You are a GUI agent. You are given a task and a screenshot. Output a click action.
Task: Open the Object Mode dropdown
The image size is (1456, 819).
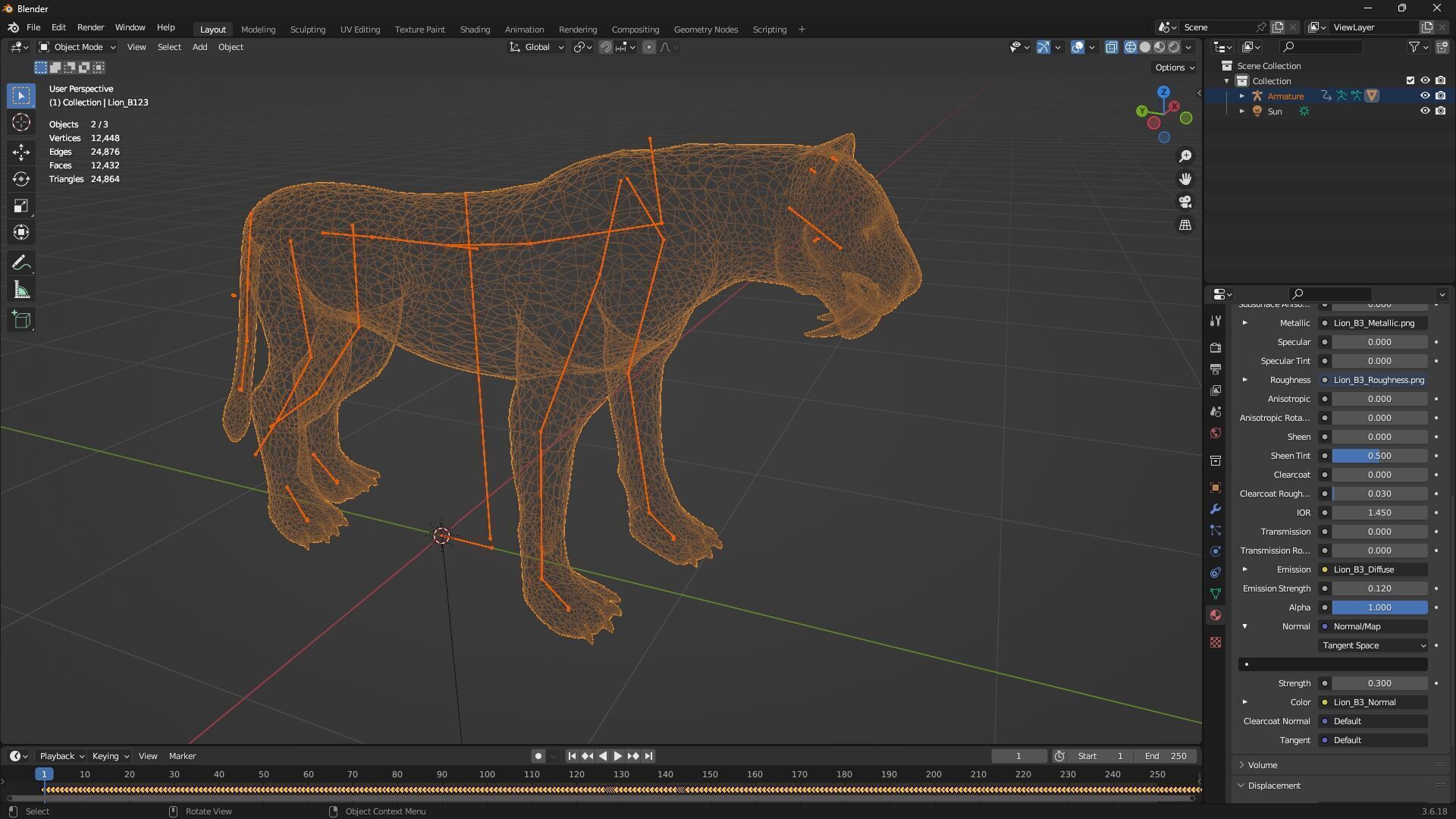pos(77,47)
